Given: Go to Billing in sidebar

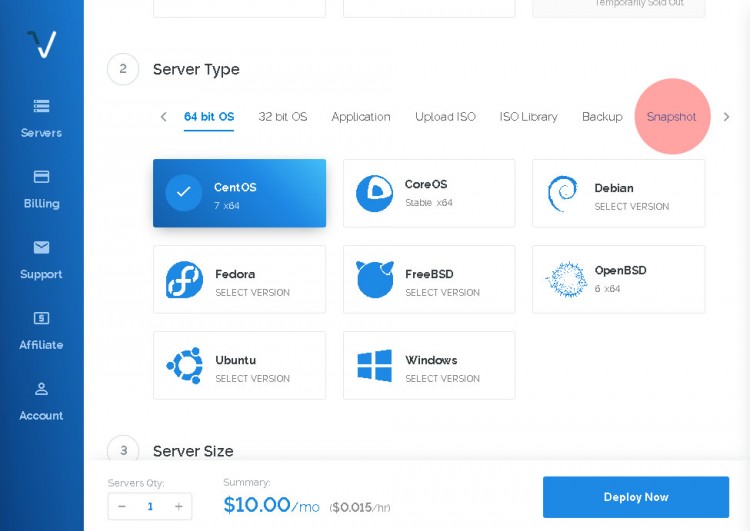Looking at the screenshot, I should [42, 204].
